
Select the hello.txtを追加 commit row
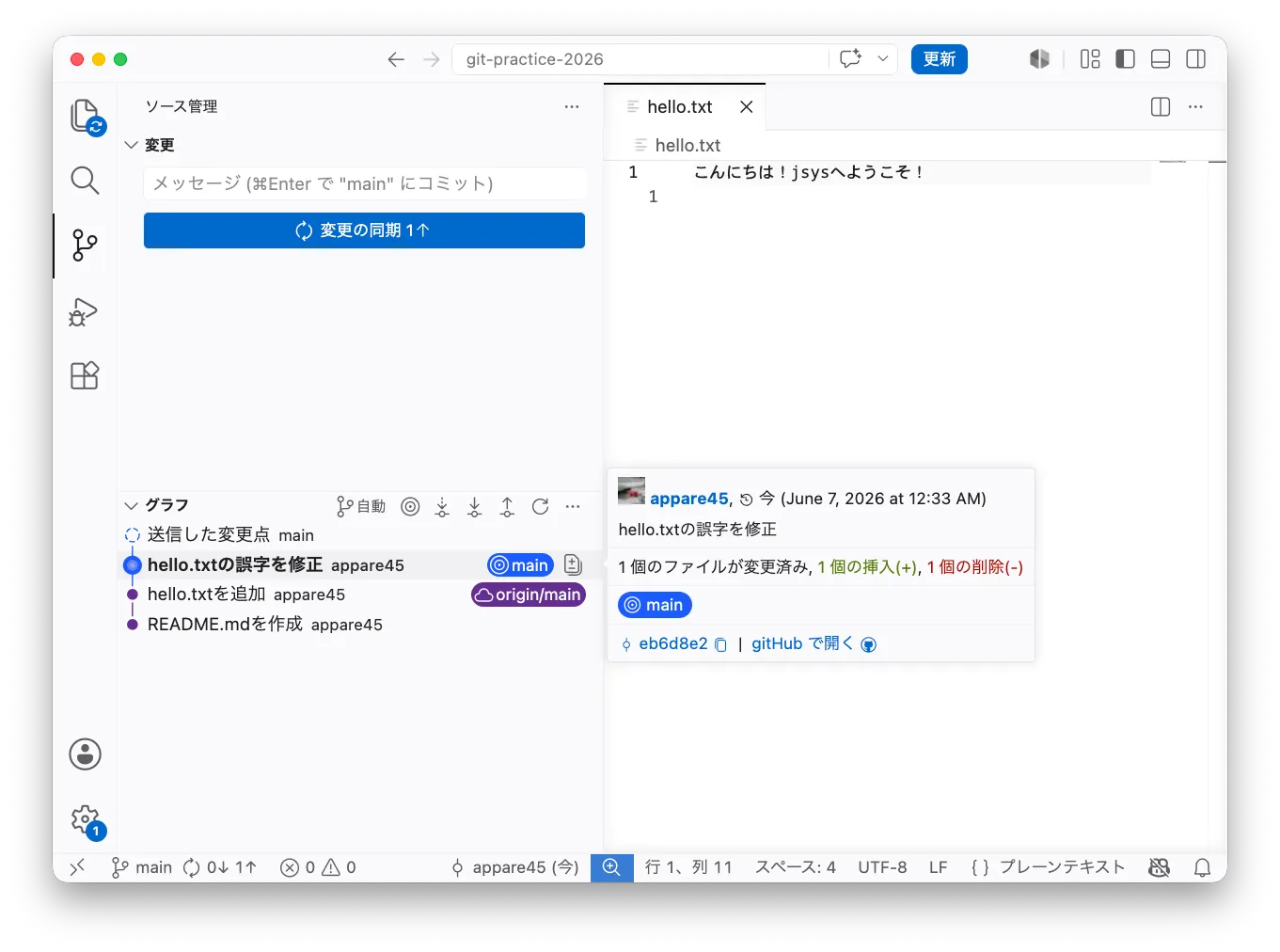click(x=361, y=595)
